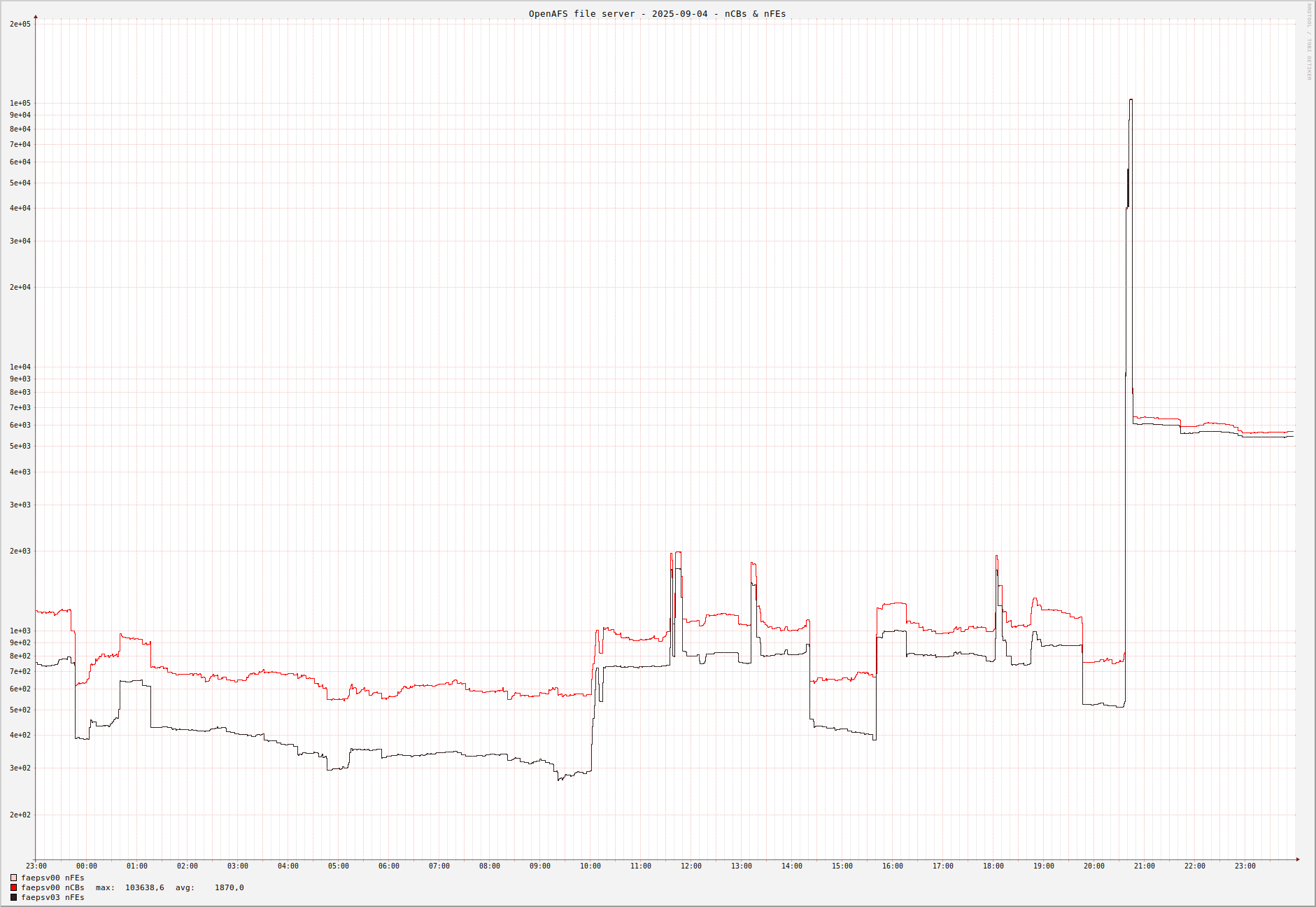Click the max value '103638,6'

click(x=145, y=887)
